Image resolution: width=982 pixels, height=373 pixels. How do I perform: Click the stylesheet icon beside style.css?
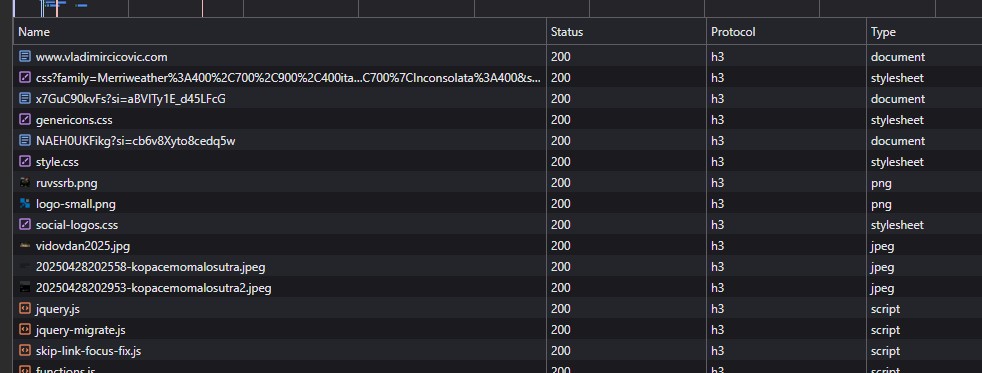pyautogui.click(x=25, y=162)
